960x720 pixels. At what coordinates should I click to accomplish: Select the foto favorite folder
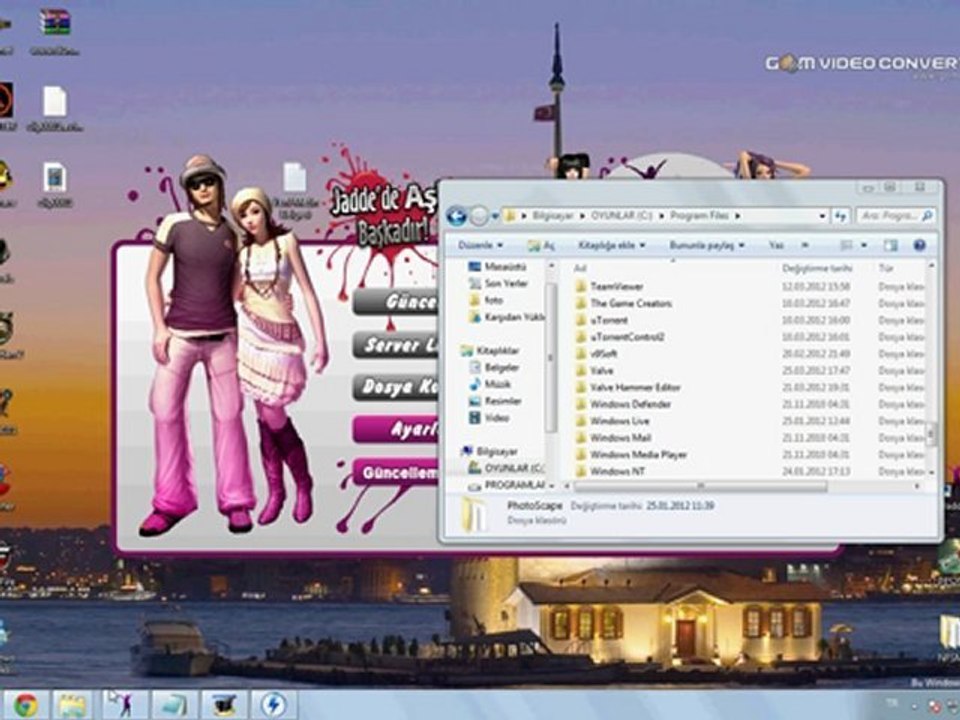pos(486,300)
